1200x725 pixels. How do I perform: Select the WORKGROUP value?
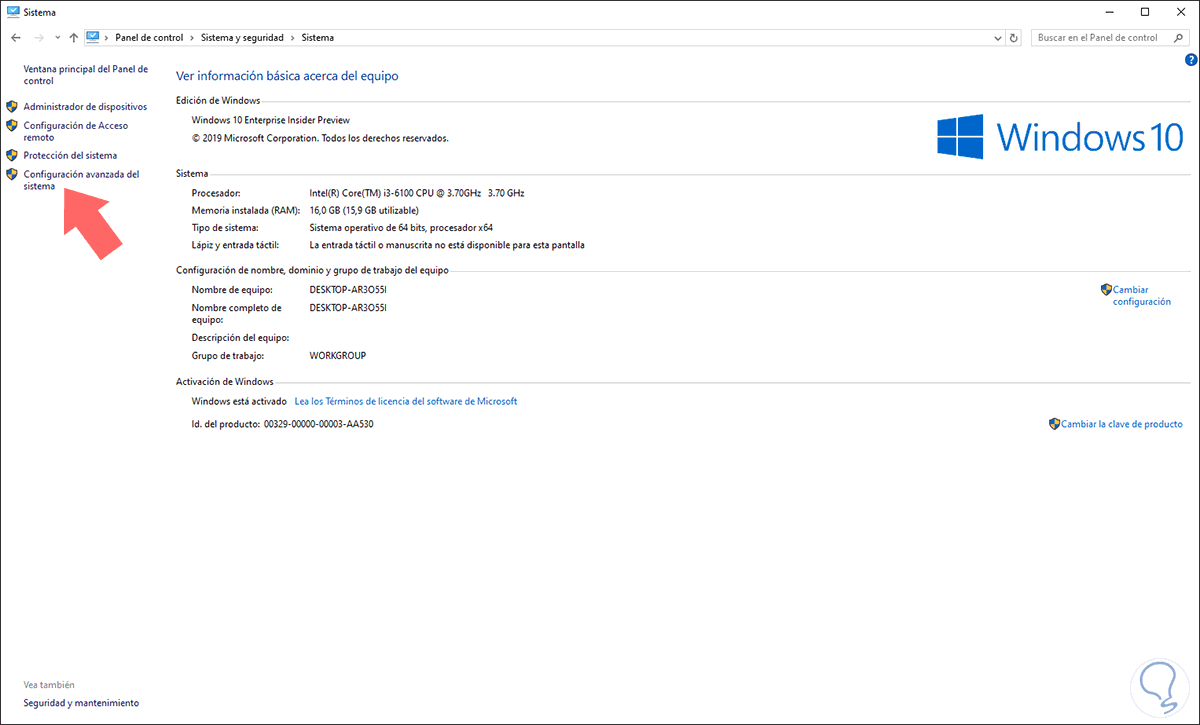338,355
